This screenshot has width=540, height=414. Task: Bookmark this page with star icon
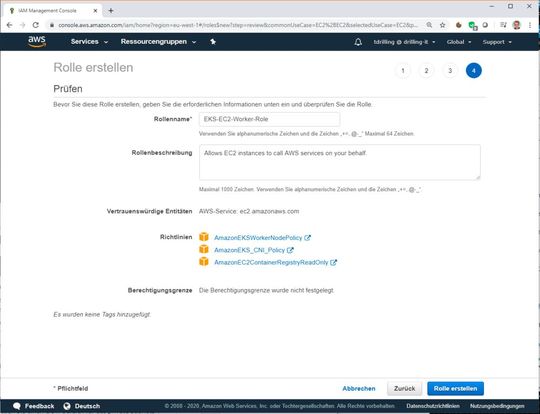coord(443,25)
